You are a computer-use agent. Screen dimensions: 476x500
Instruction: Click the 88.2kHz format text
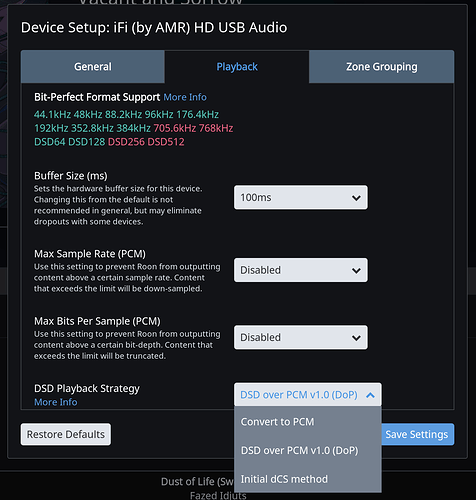tap(124, 114)
